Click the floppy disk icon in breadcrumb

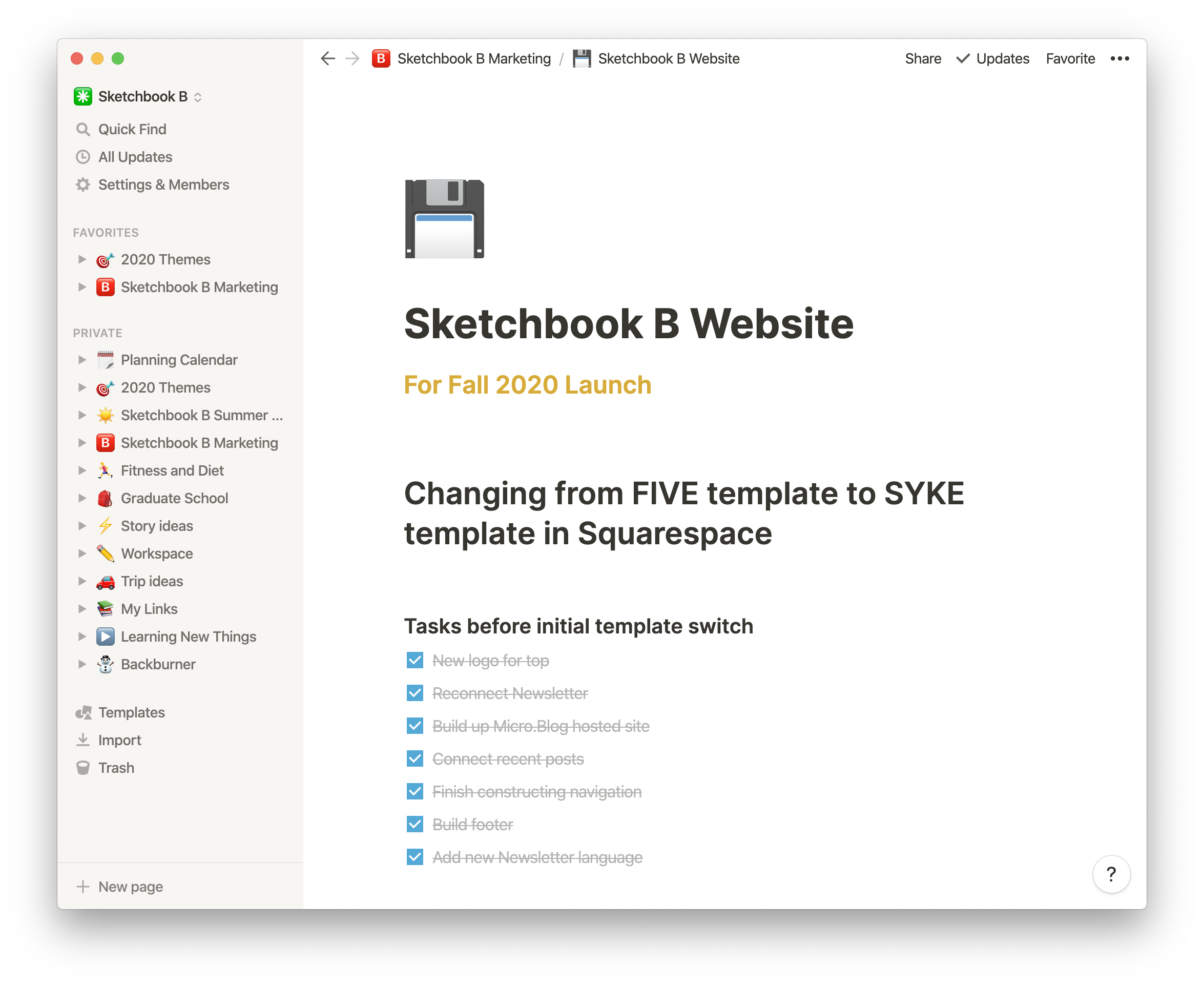582,58
